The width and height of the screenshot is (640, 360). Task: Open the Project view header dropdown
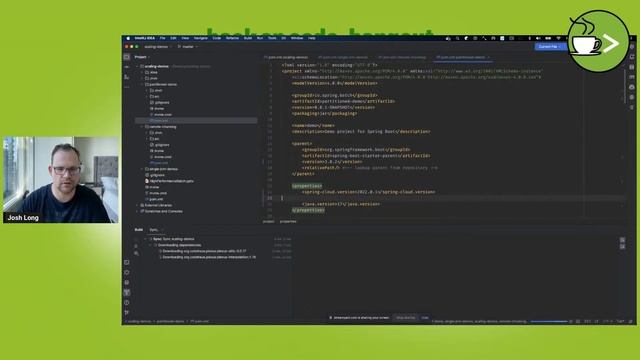pyautogui.click(x=142, y=57)
